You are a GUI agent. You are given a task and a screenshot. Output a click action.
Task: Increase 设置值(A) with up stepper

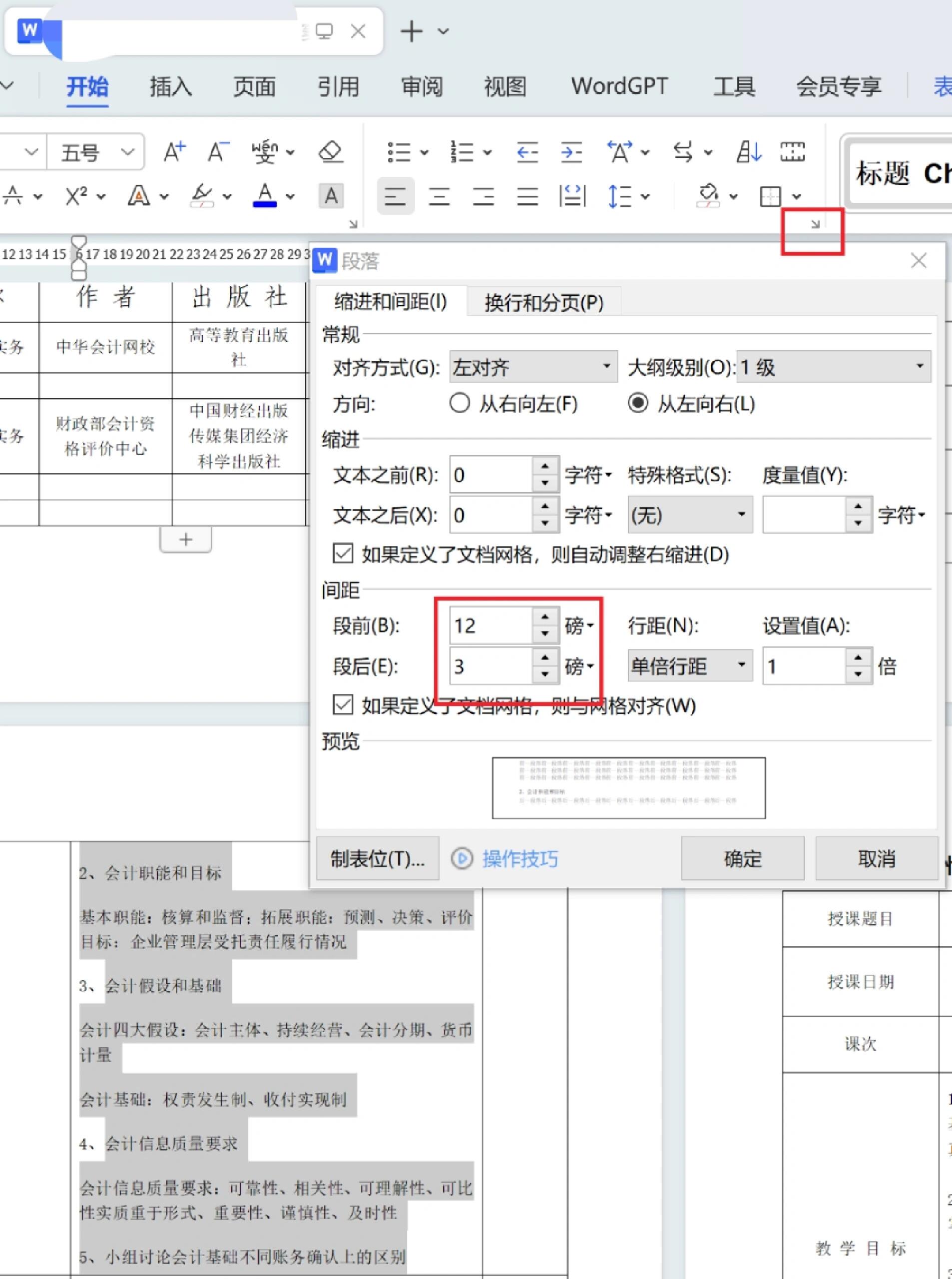pos(858,657)
